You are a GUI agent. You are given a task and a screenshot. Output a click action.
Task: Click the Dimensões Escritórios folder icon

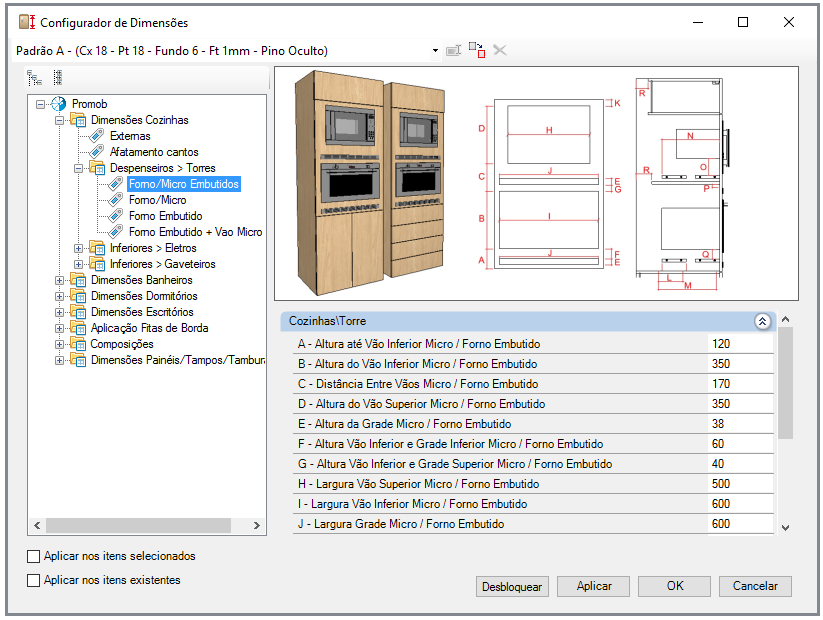(x=78, y=312)
